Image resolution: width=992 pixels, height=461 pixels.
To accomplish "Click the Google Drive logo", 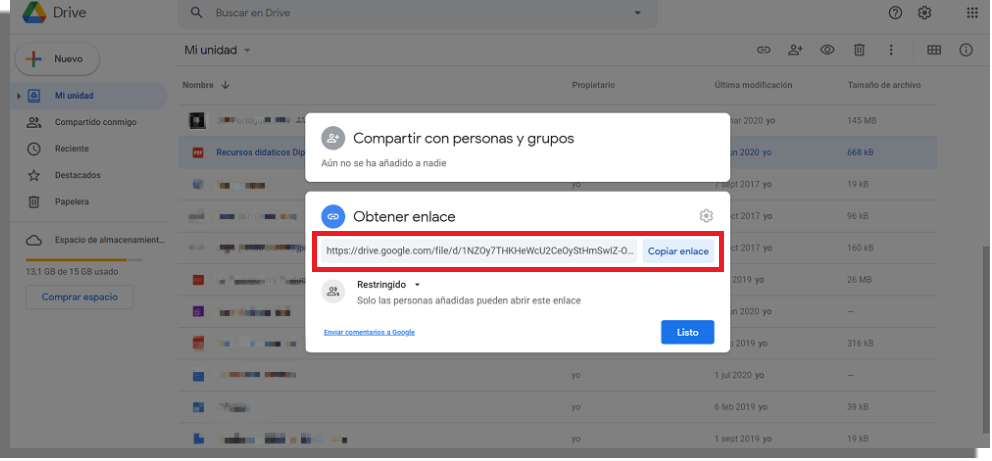I will pos(34,12).
